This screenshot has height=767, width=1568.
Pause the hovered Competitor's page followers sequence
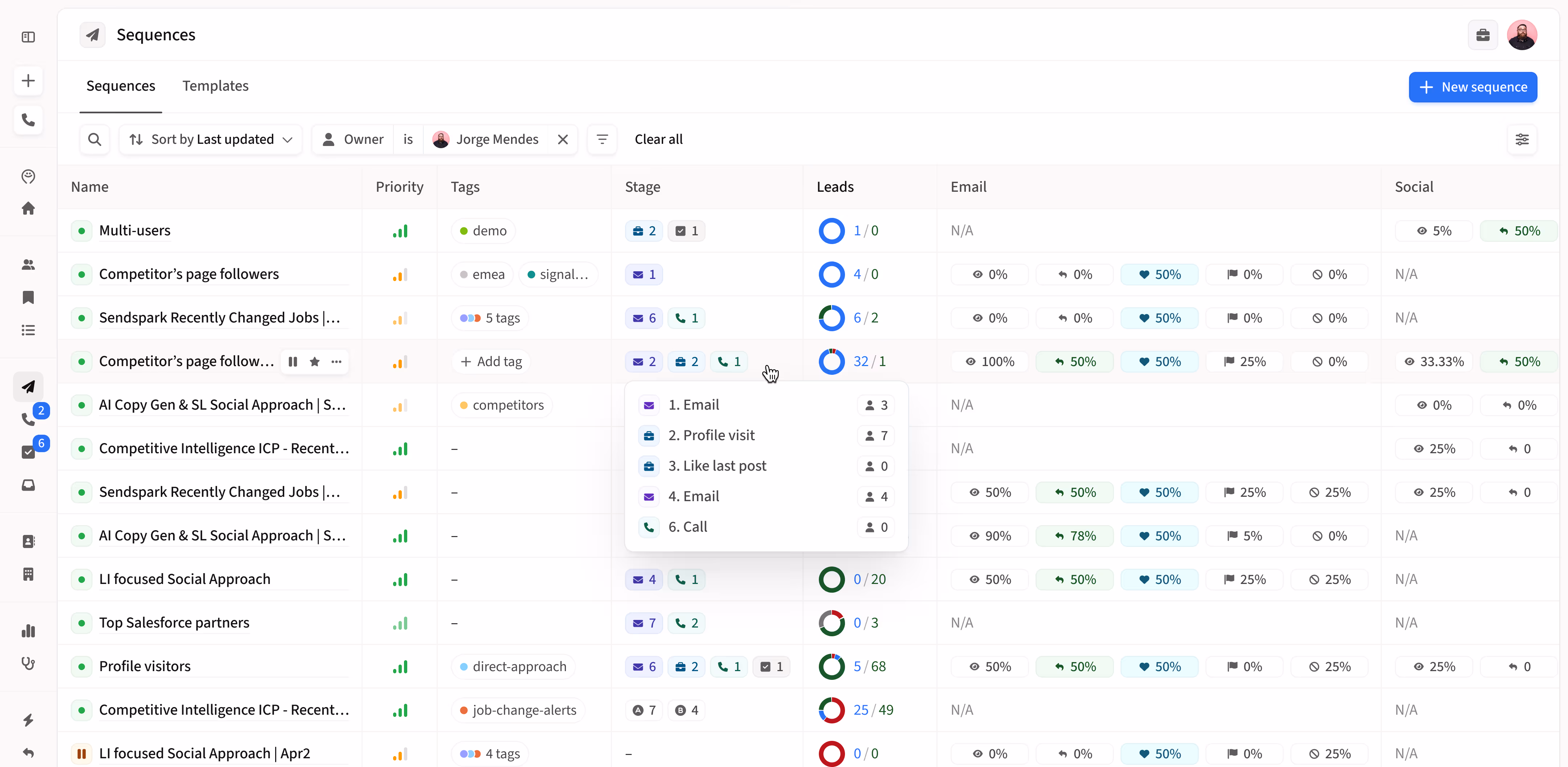[293, 362]
